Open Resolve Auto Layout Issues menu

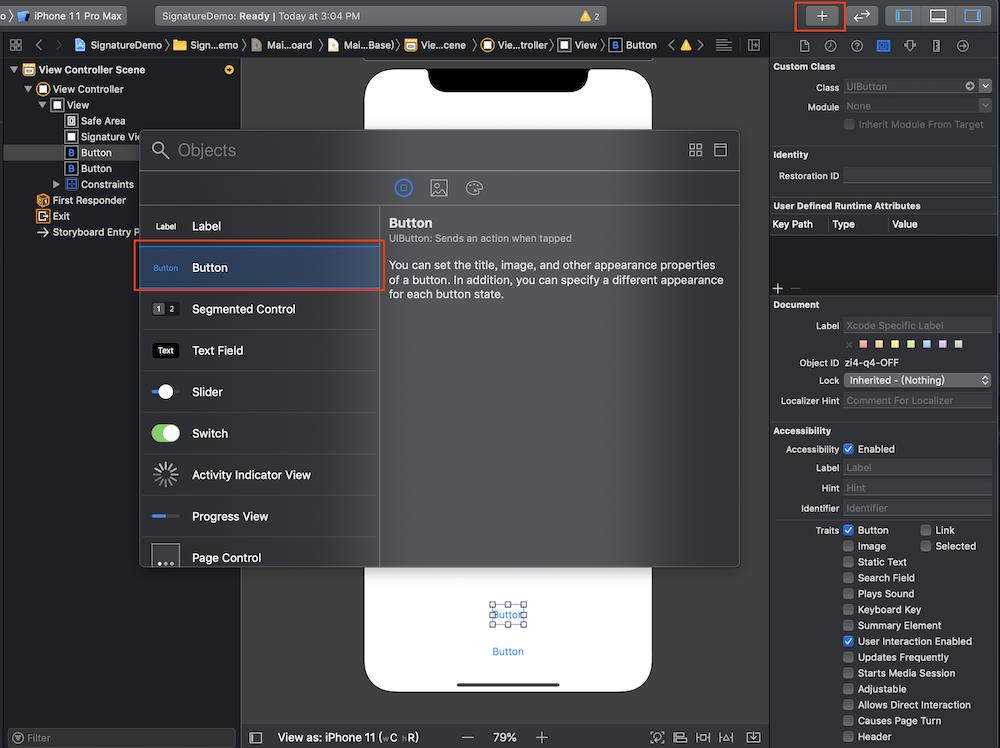pyautogui.click(x=726, y=738)
